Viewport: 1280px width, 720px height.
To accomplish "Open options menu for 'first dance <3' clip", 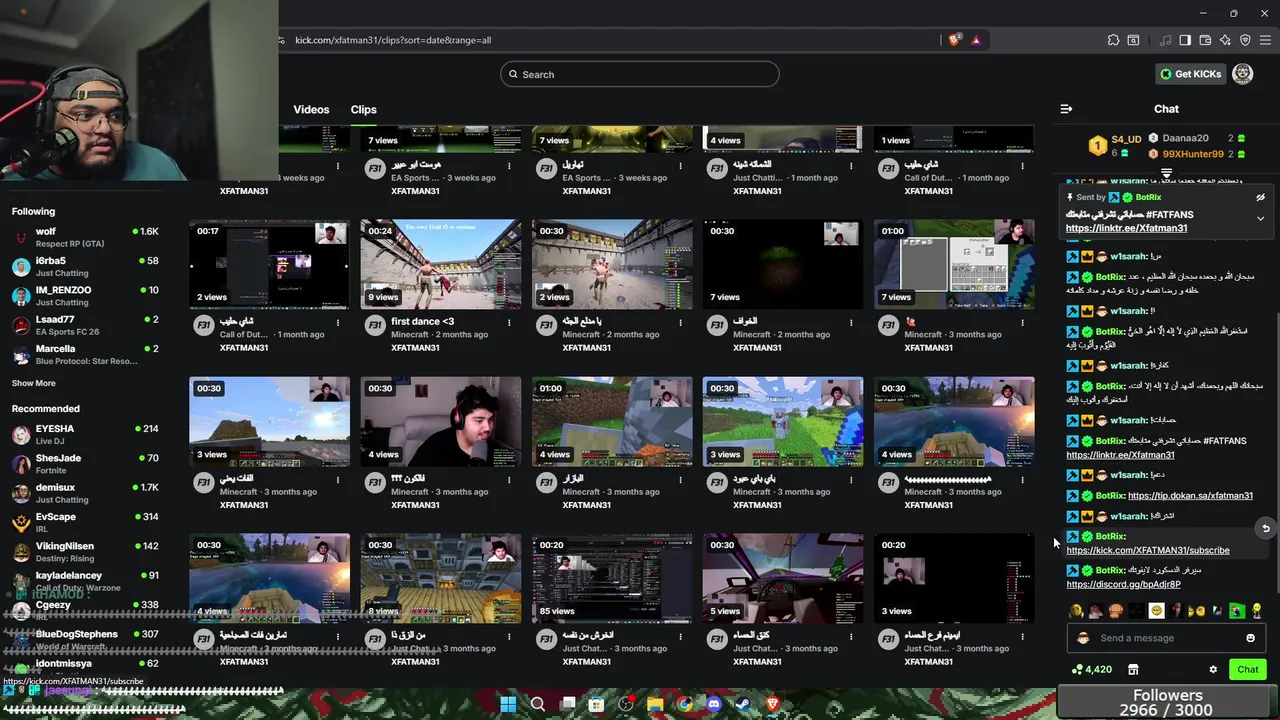I will [x=509, y=322].
